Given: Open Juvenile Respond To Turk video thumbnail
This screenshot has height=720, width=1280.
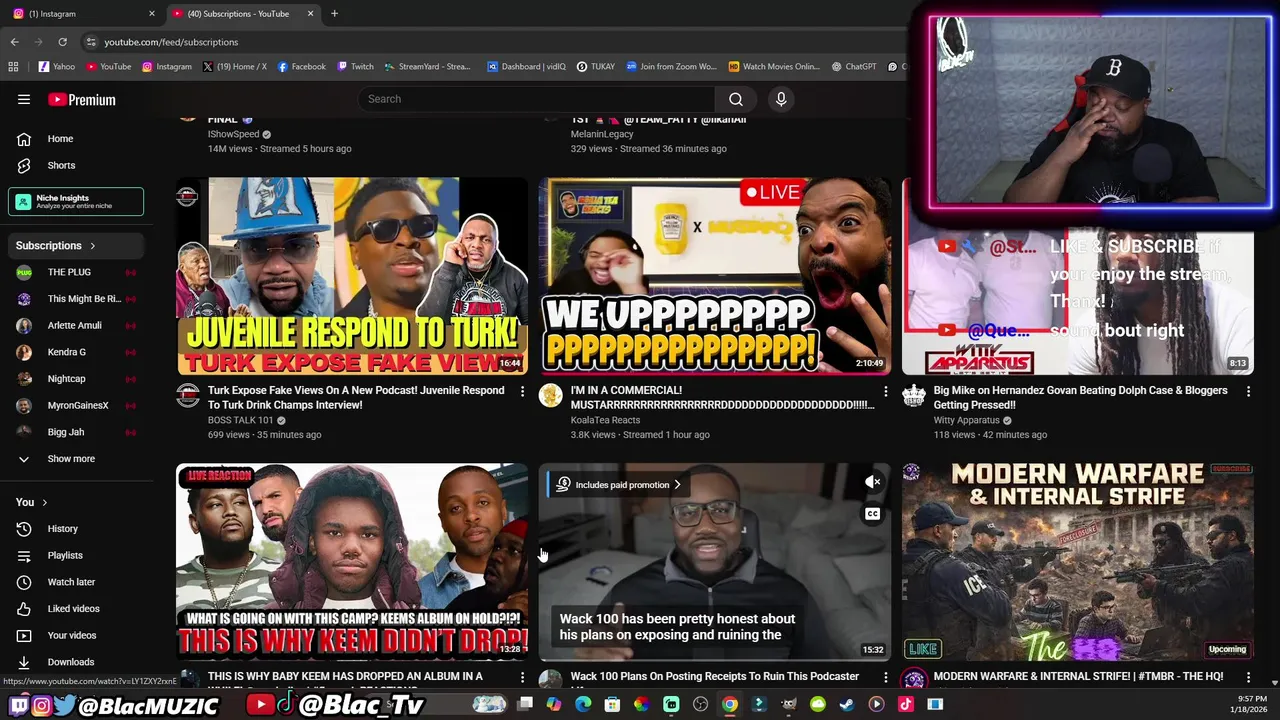Looking at the screenshot, I should click(x=352, y=276).
